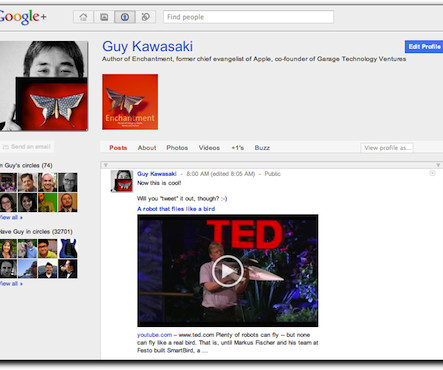Switch to the Photos tab
The image size is (443, 370).
click(177, 148)
